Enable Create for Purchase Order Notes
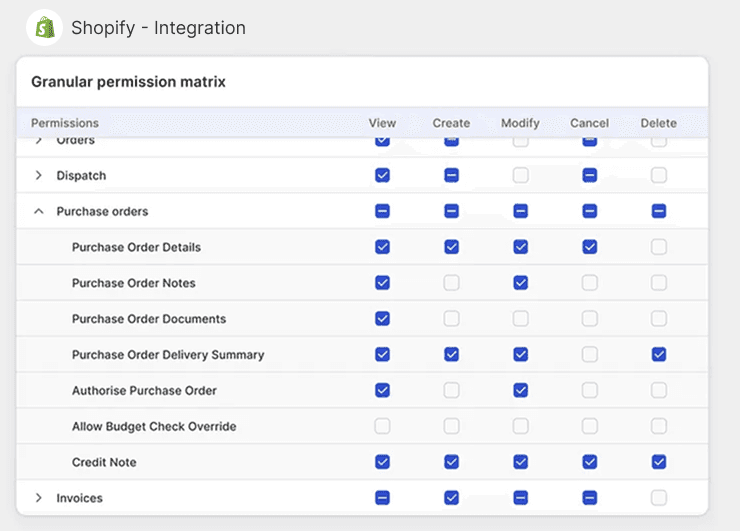The height and width of the screenshot is (531, 740). [451, 283]
